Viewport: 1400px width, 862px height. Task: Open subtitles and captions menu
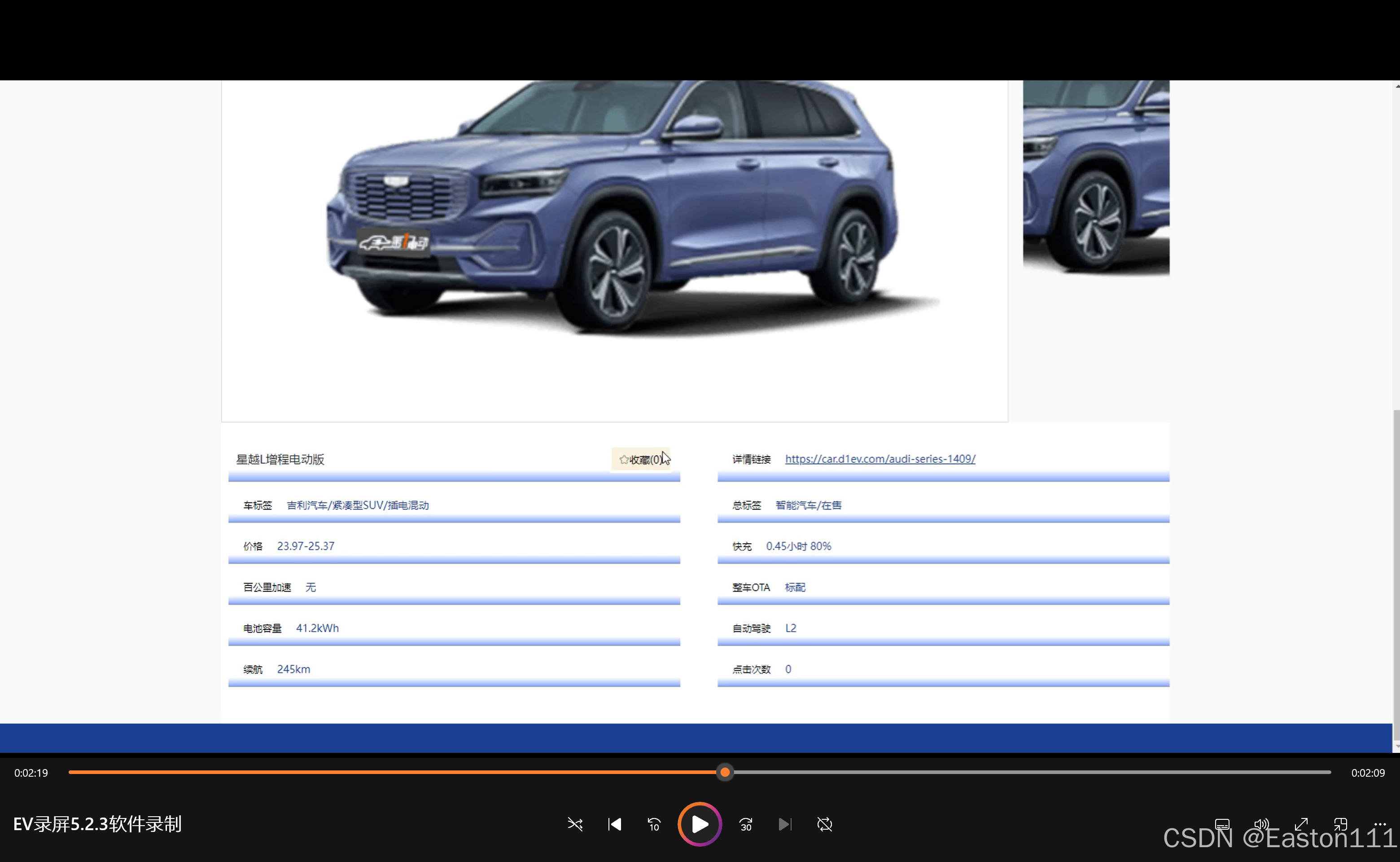pyautogui.click(x=1222, y=824)
